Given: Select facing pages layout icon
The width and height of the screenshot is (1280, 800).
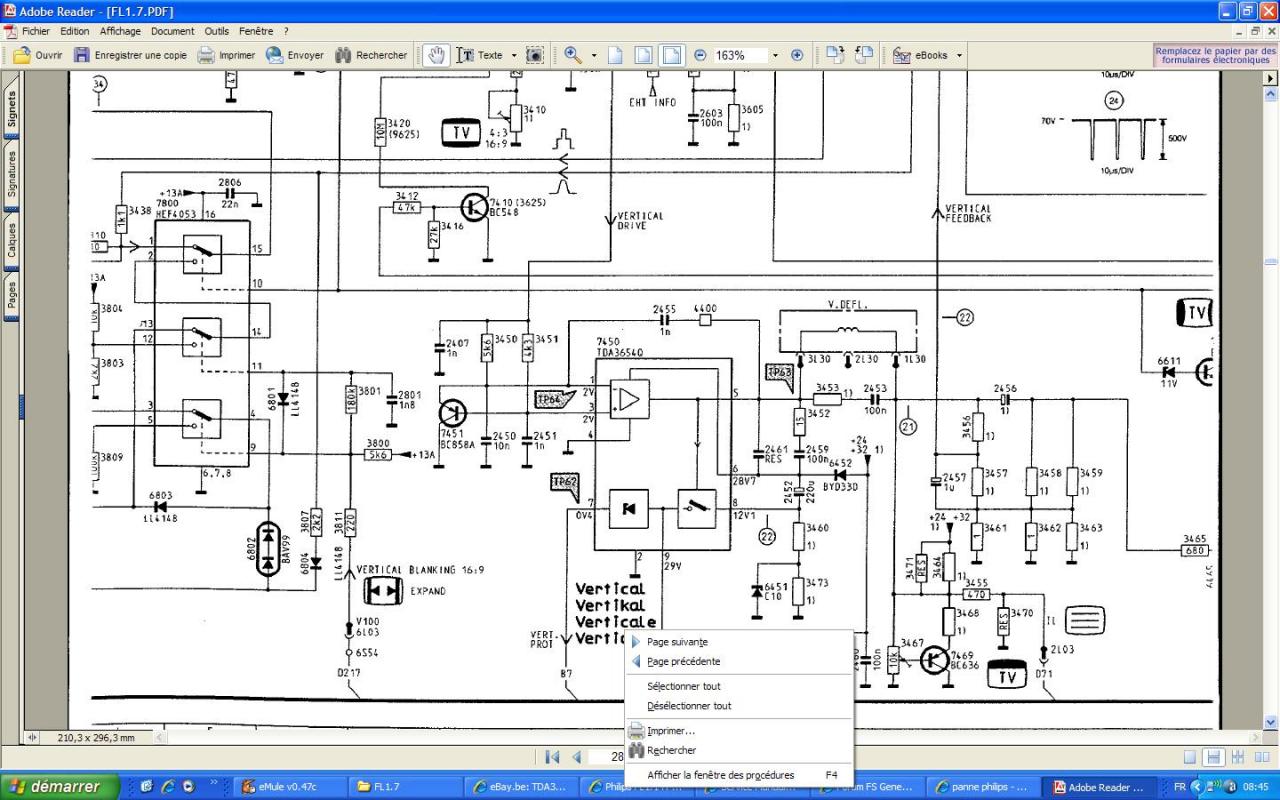Looking at the screenshot, I should (x=1260, y=757).
